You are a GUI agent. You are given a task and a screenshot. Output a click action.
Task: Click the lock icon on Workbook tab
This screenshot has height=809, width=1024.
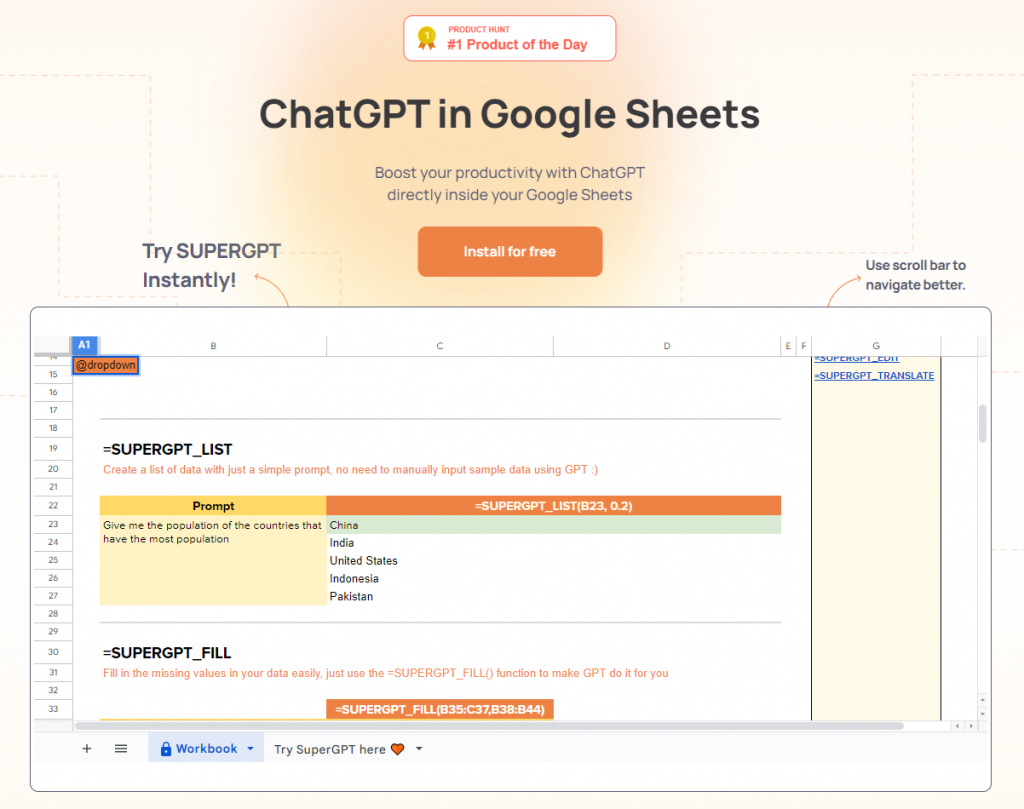(x=166, y=749)
